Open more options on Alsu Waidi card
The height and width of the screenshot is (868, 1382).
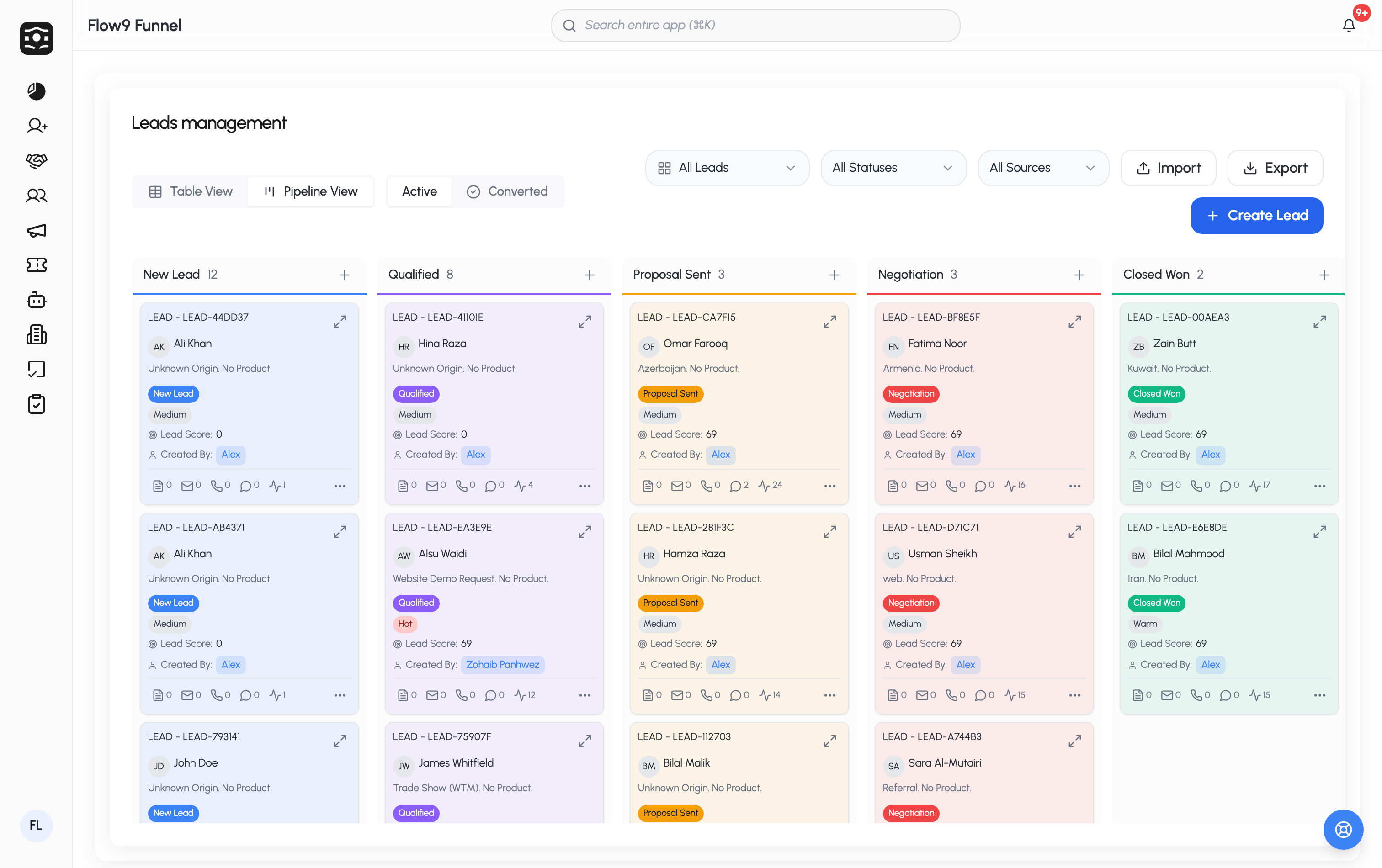point(585,695)
